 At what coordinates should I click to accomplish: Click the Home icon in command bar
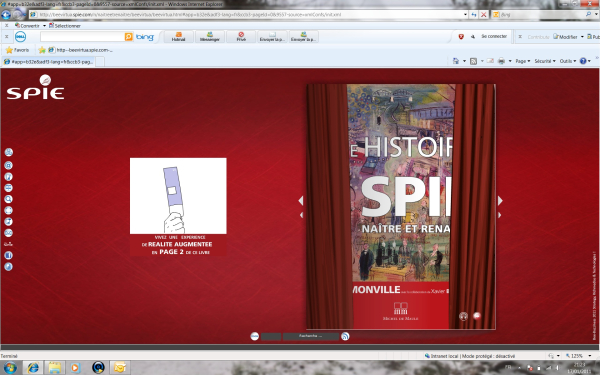click(456, 61)
